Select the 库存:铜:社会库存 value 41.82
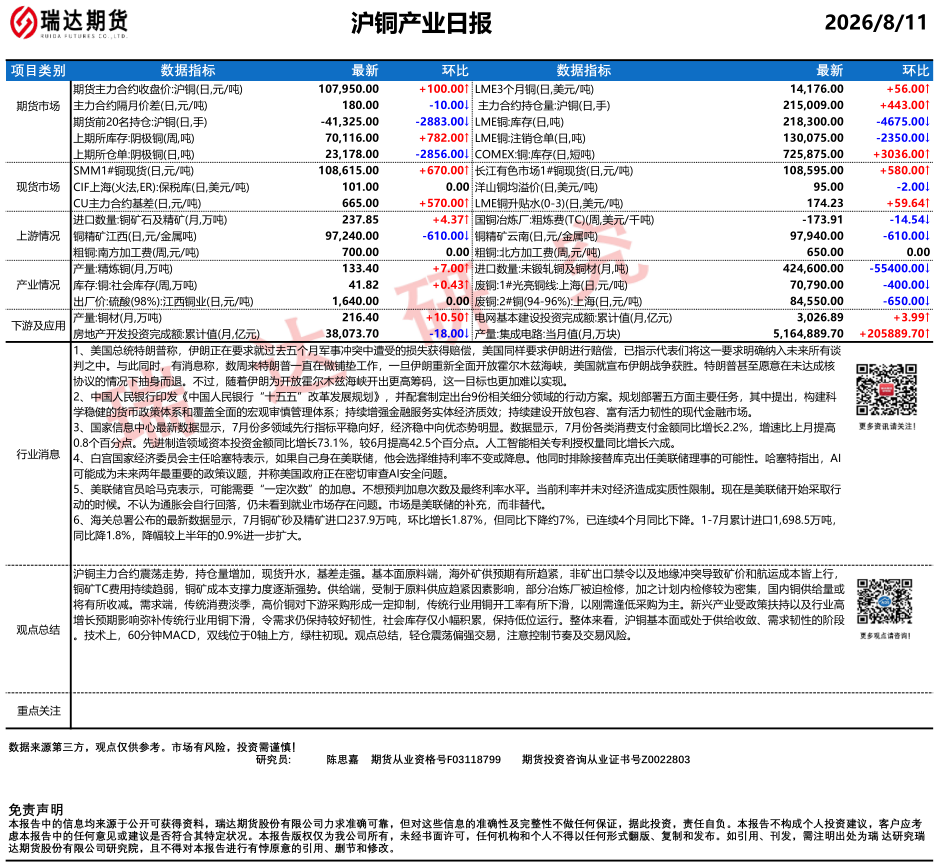Image resolution: width=938 pixels, height=866 pixels. pos(364,285)
